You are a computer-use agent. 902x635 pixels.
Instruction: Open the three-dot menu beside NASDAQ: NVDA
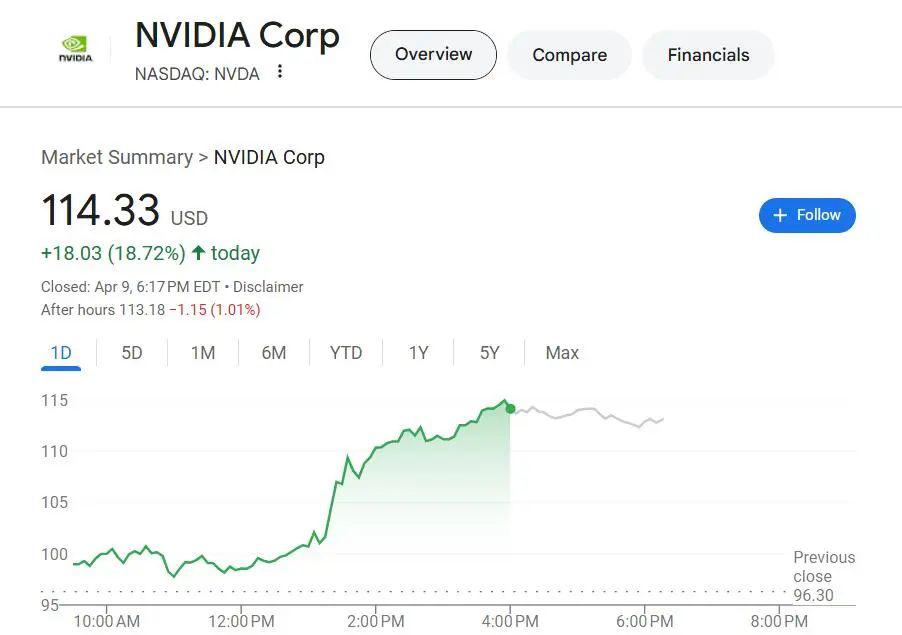280,72
